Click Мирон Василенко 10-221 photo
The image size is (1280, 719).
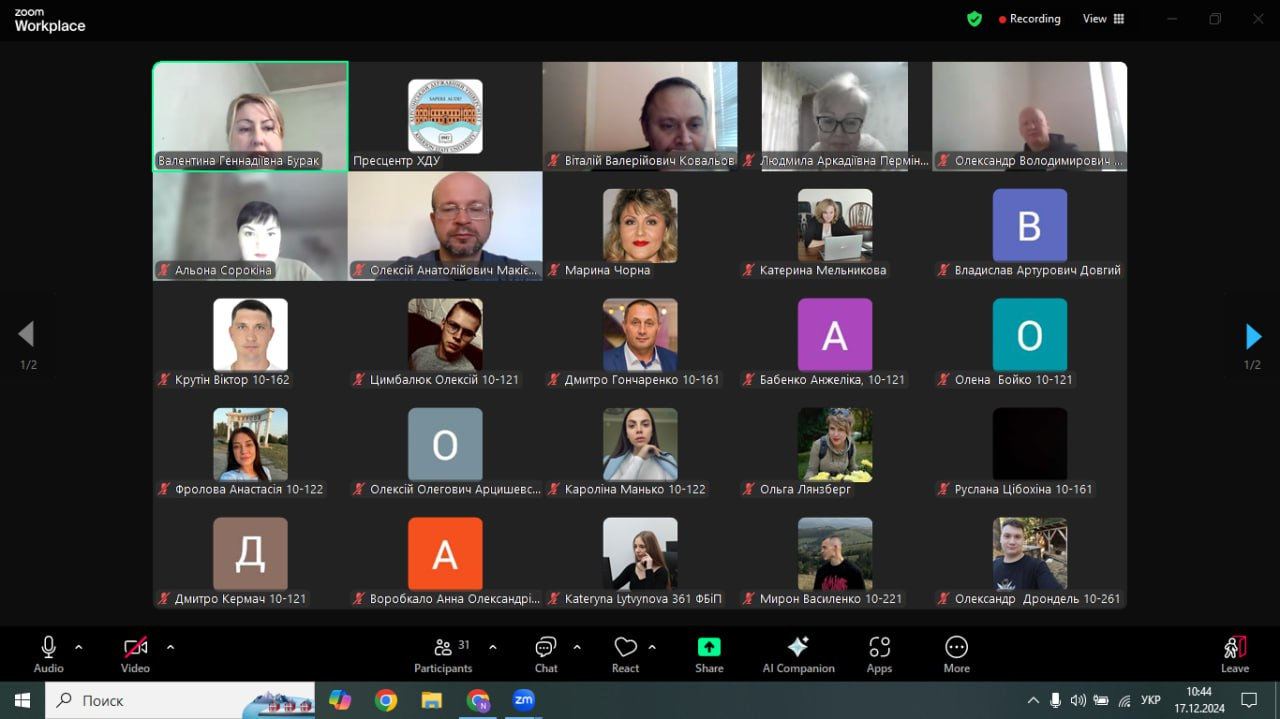[835, 554]
